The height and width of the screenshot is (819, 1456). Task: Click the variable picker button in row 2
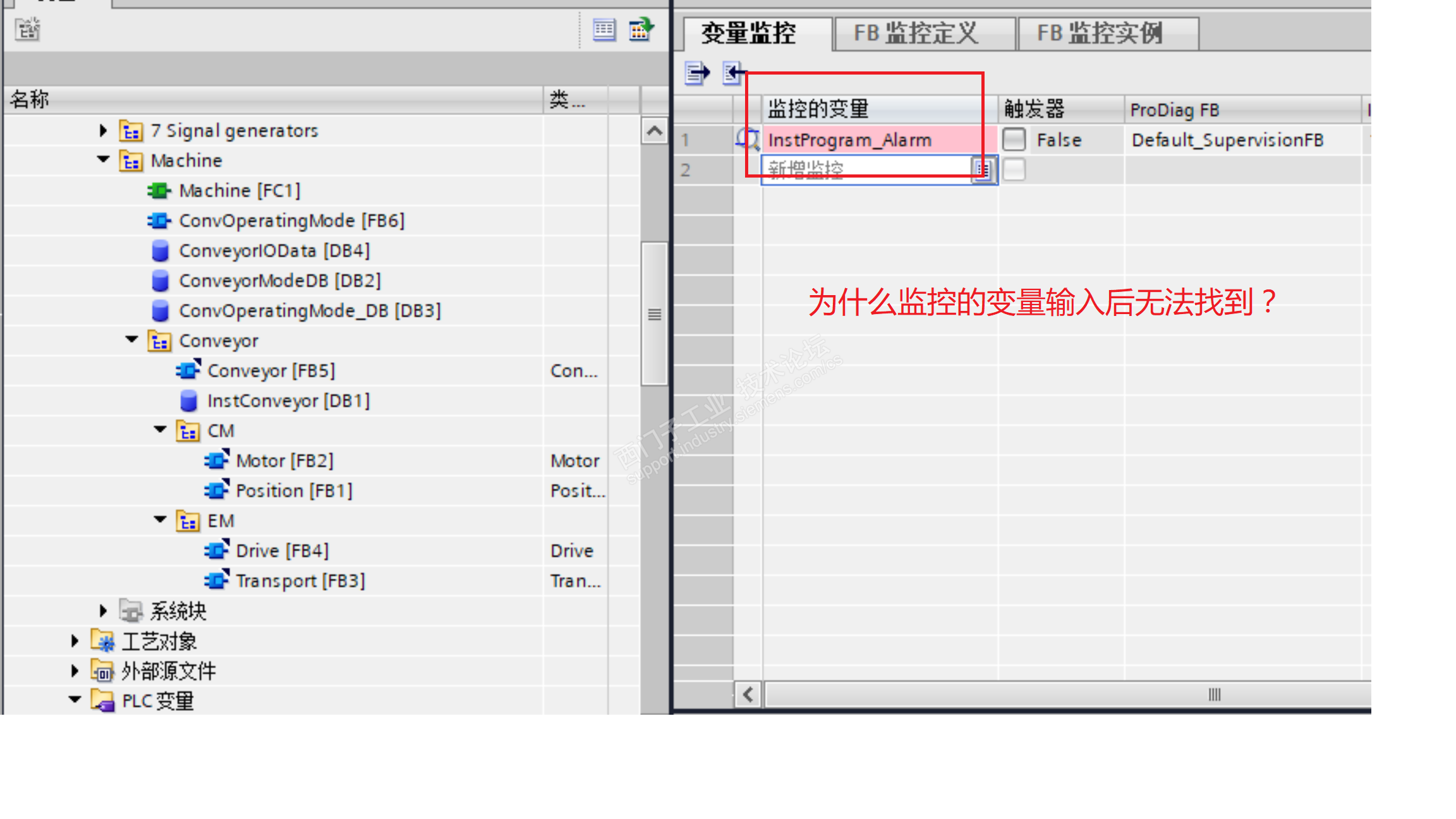(x=983, y=170)
